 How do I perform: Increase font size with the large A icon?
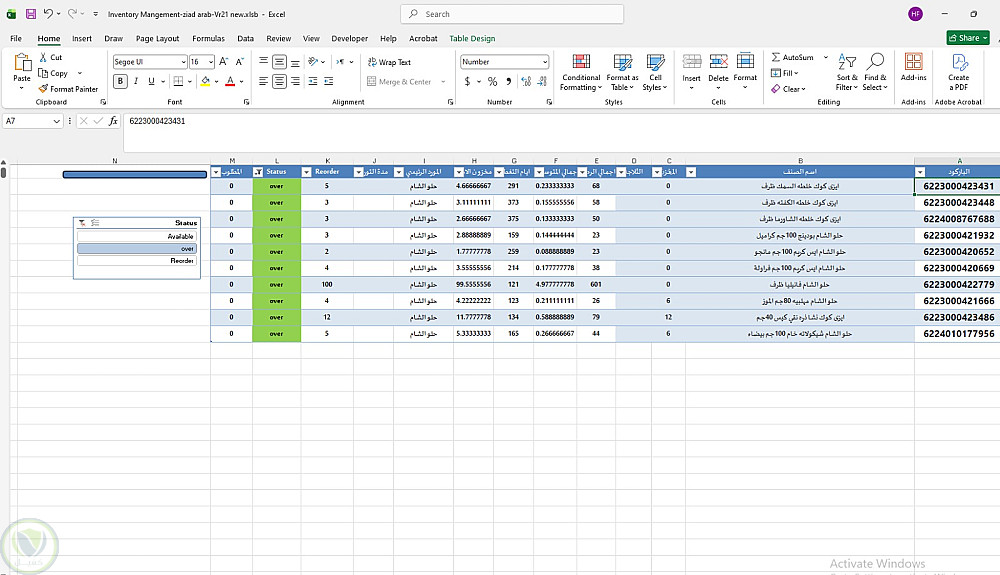point(223,62)
